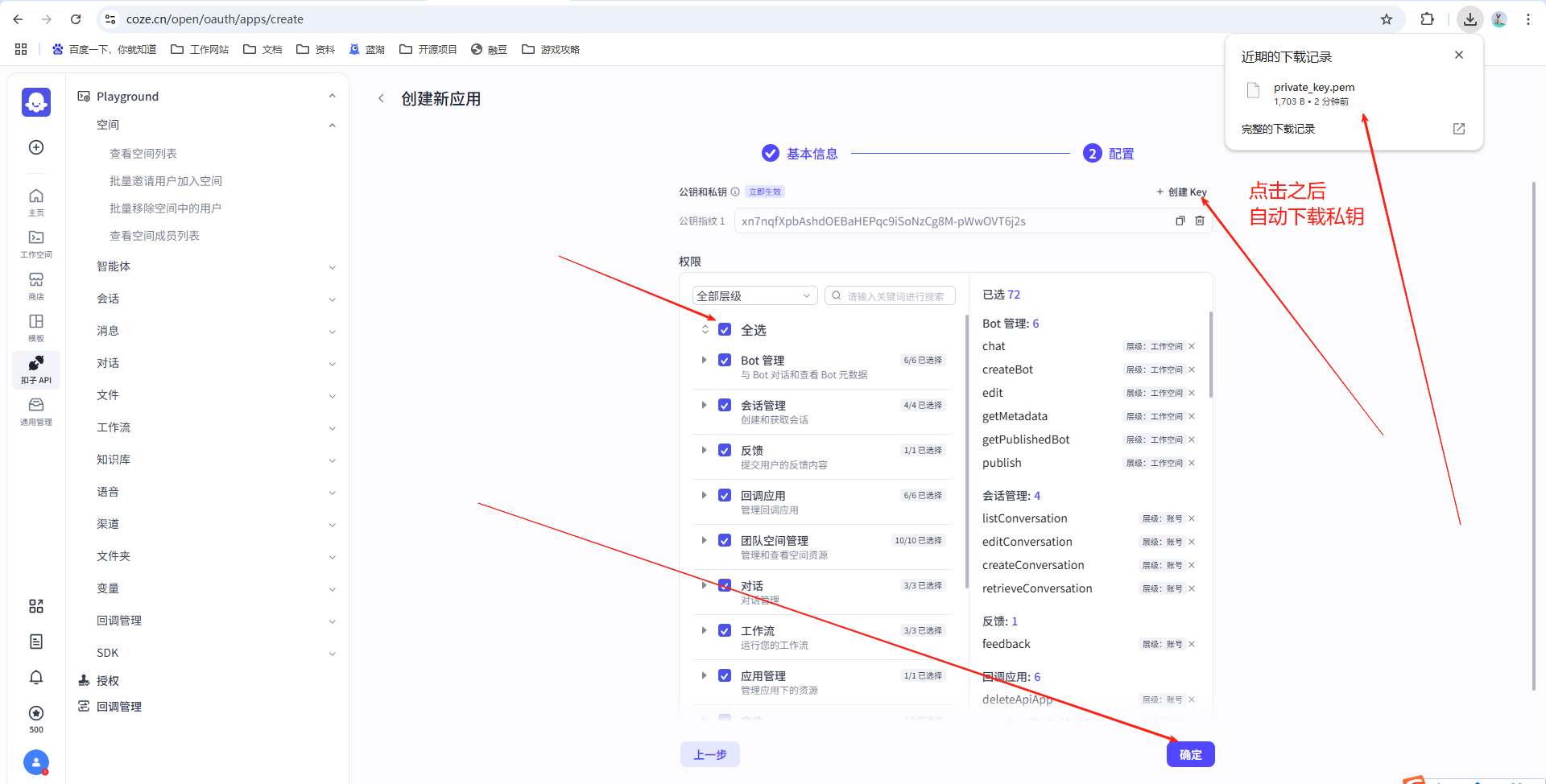Viewport: 1546px width, 784px height.
Task: Click the 确定 confirm button
Action: pos(1190,754)
